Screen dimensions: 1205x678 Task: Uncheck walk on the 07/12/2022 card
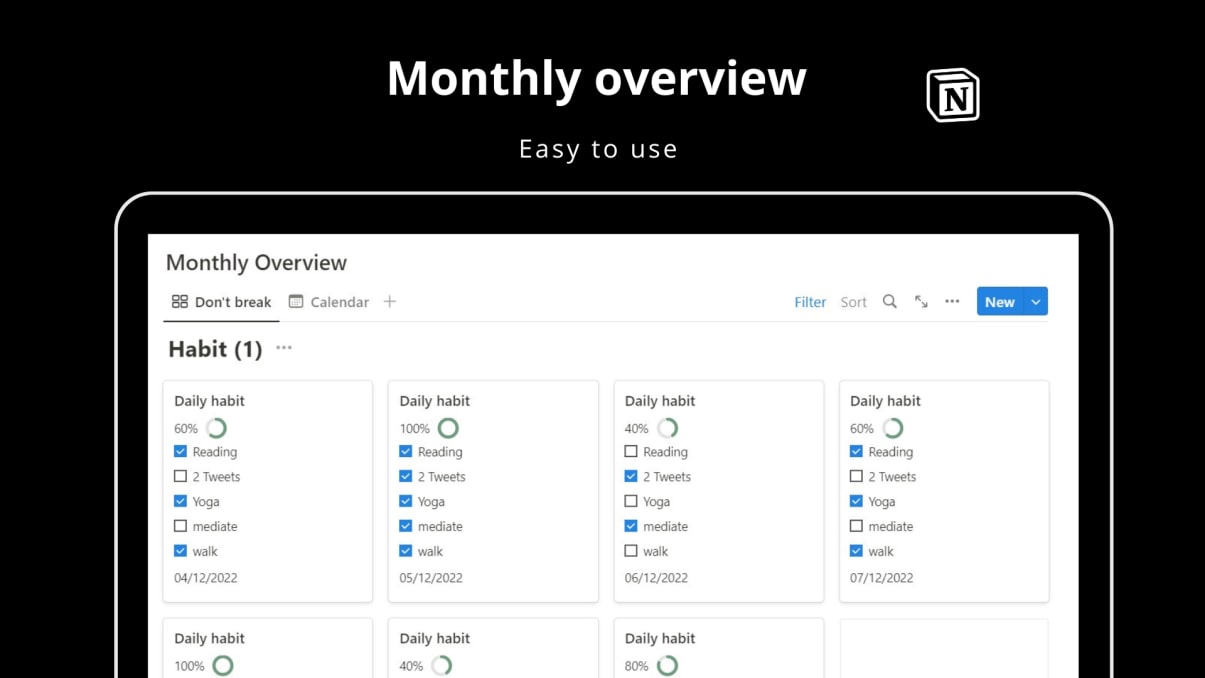point(856,550)
